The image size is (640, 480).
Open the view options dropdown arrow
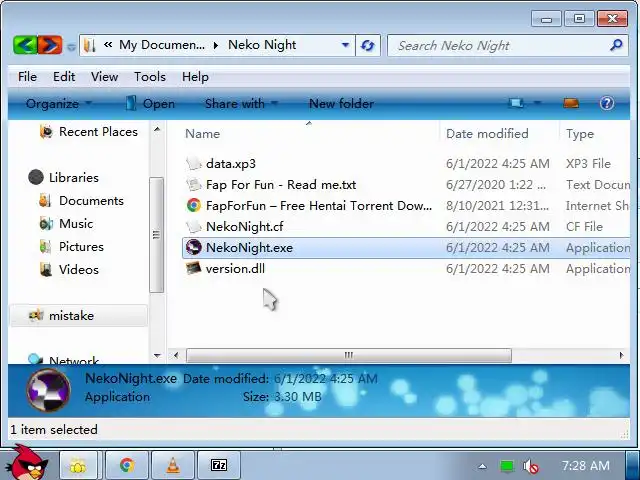pyautogui.click(x=537, y=103)
